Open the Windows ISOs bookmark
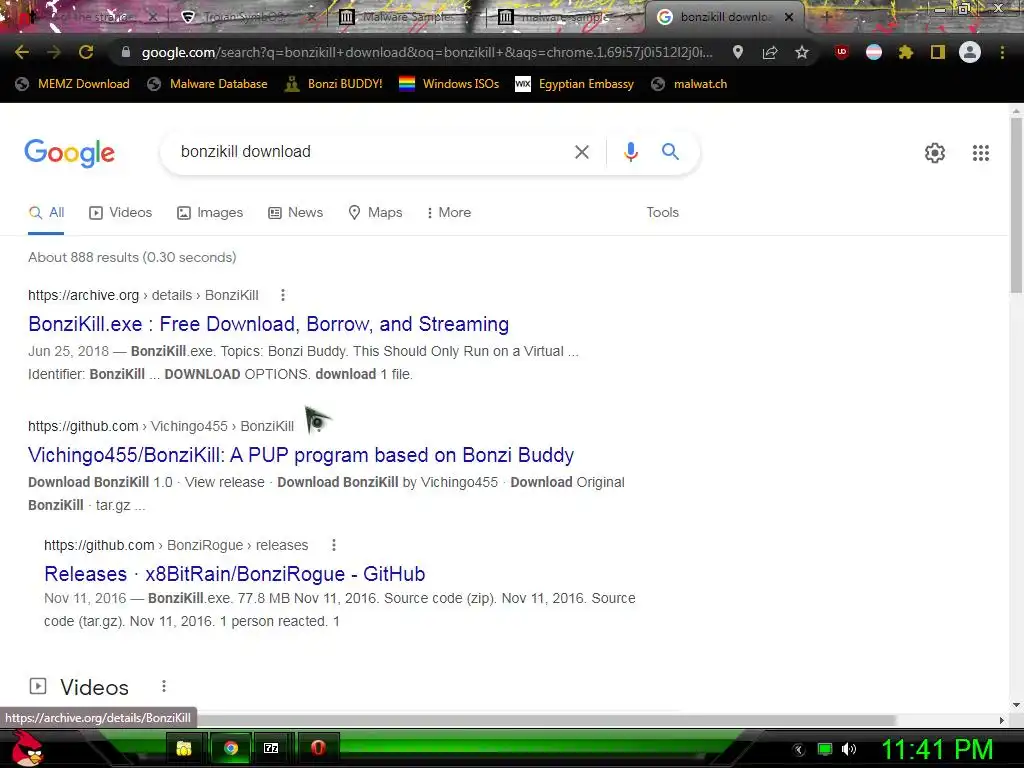1024x768 pixels. [x=449, y=84]
